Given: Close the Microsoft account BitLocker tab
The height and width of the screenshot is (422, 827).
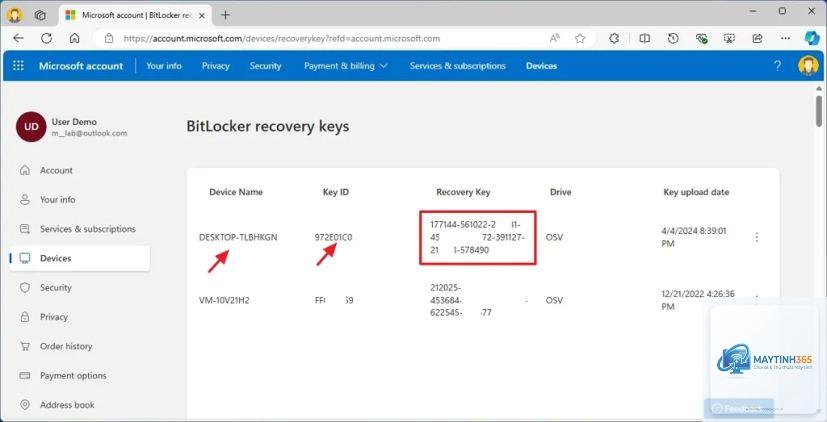Looking at the screenshot, I should [x=202, y=15].
